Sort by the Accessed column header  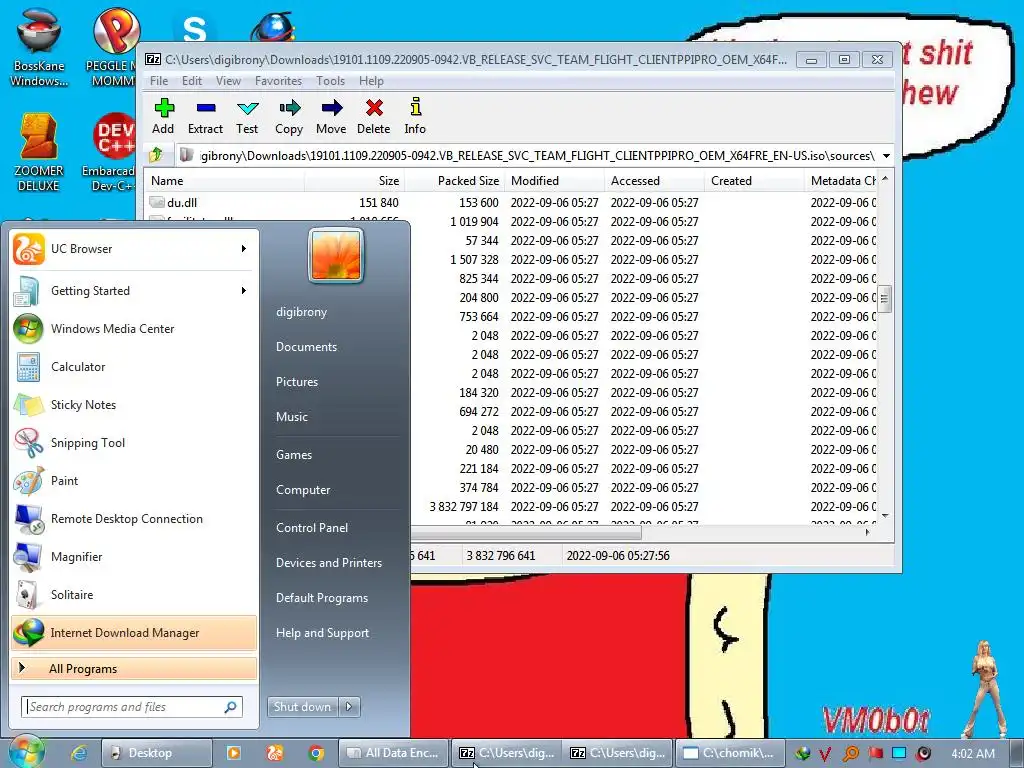[654, 181]
